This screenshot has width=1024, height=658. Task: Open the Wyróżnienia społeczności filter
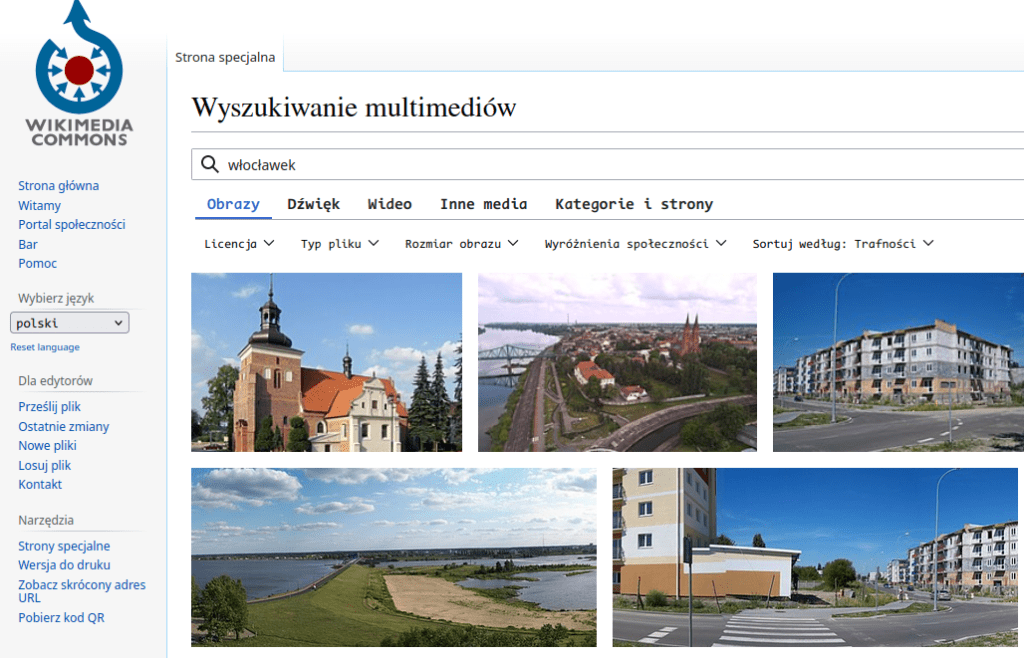pyautogui.click(x=636, y=243)
